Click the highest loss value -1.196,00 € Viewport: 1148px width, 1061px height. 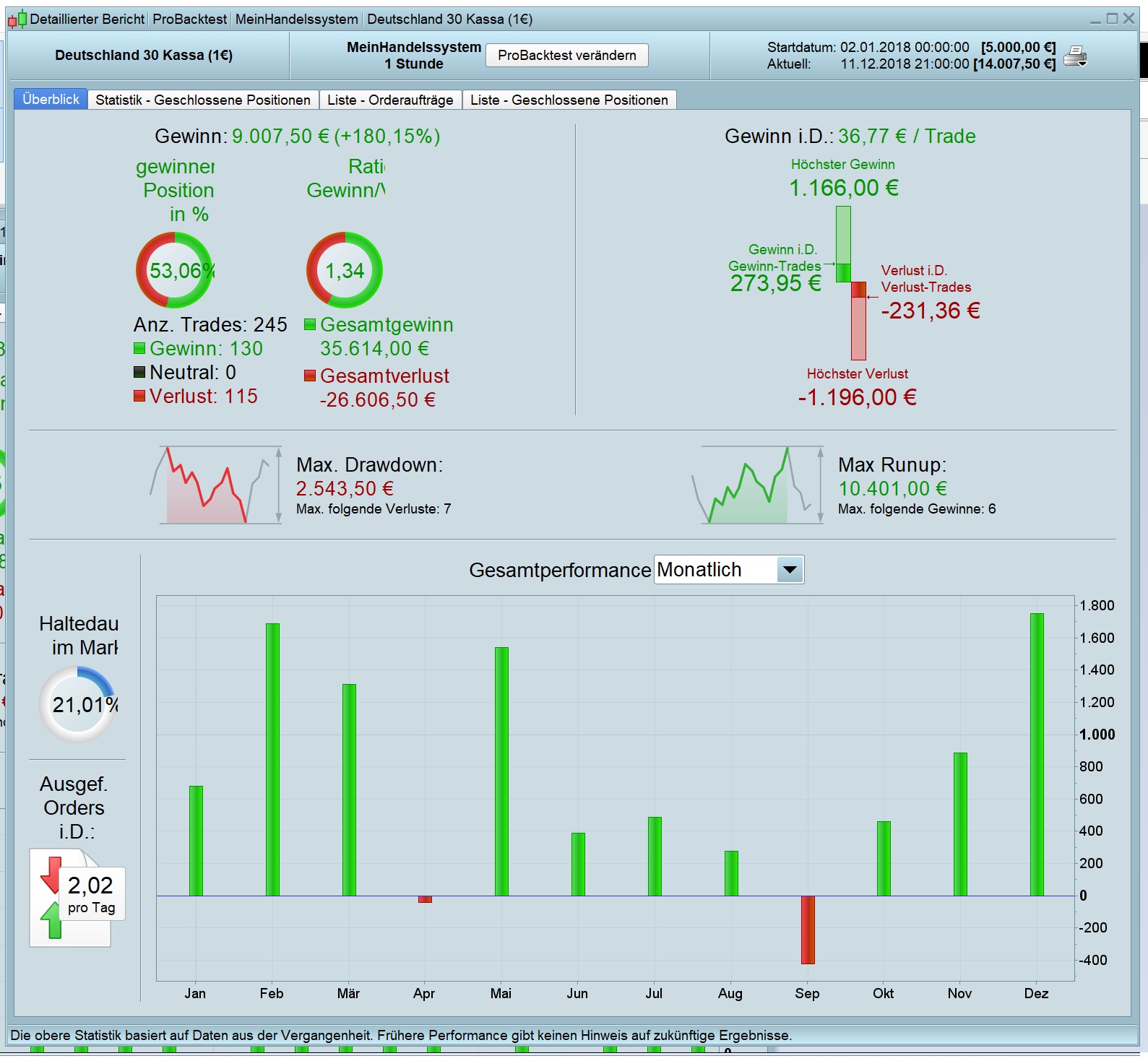(x=858, y=397)
